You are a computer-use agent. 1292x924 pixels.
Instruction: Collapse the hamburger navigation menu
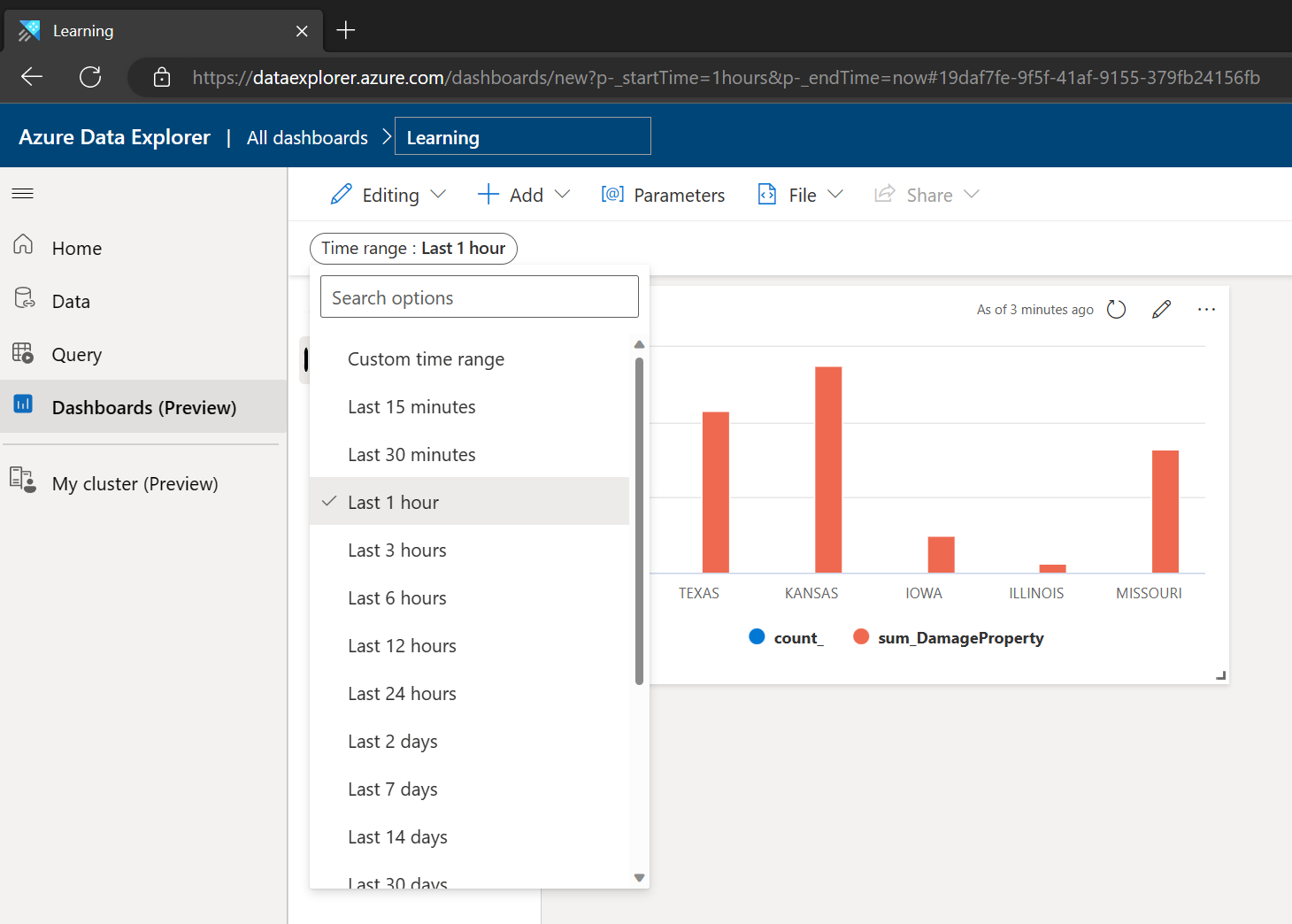23,194
